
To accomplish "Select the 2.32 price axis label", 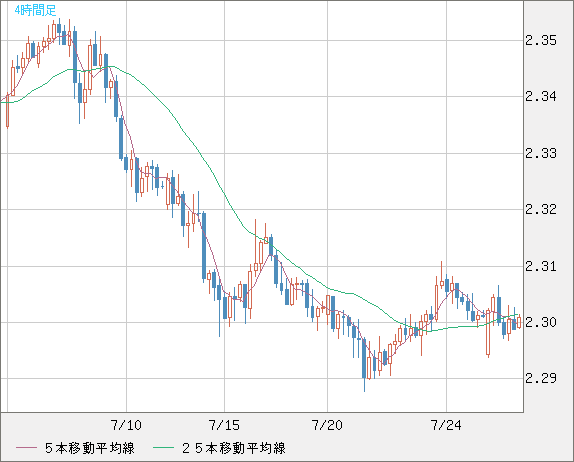I will [541, 209].
